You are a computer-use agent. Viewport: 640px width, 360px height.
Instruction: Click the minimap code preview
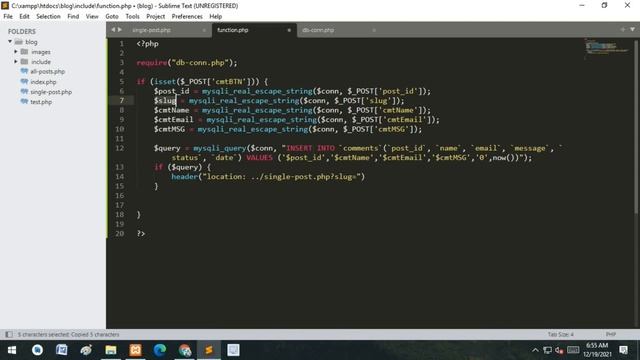pos(607,48)
